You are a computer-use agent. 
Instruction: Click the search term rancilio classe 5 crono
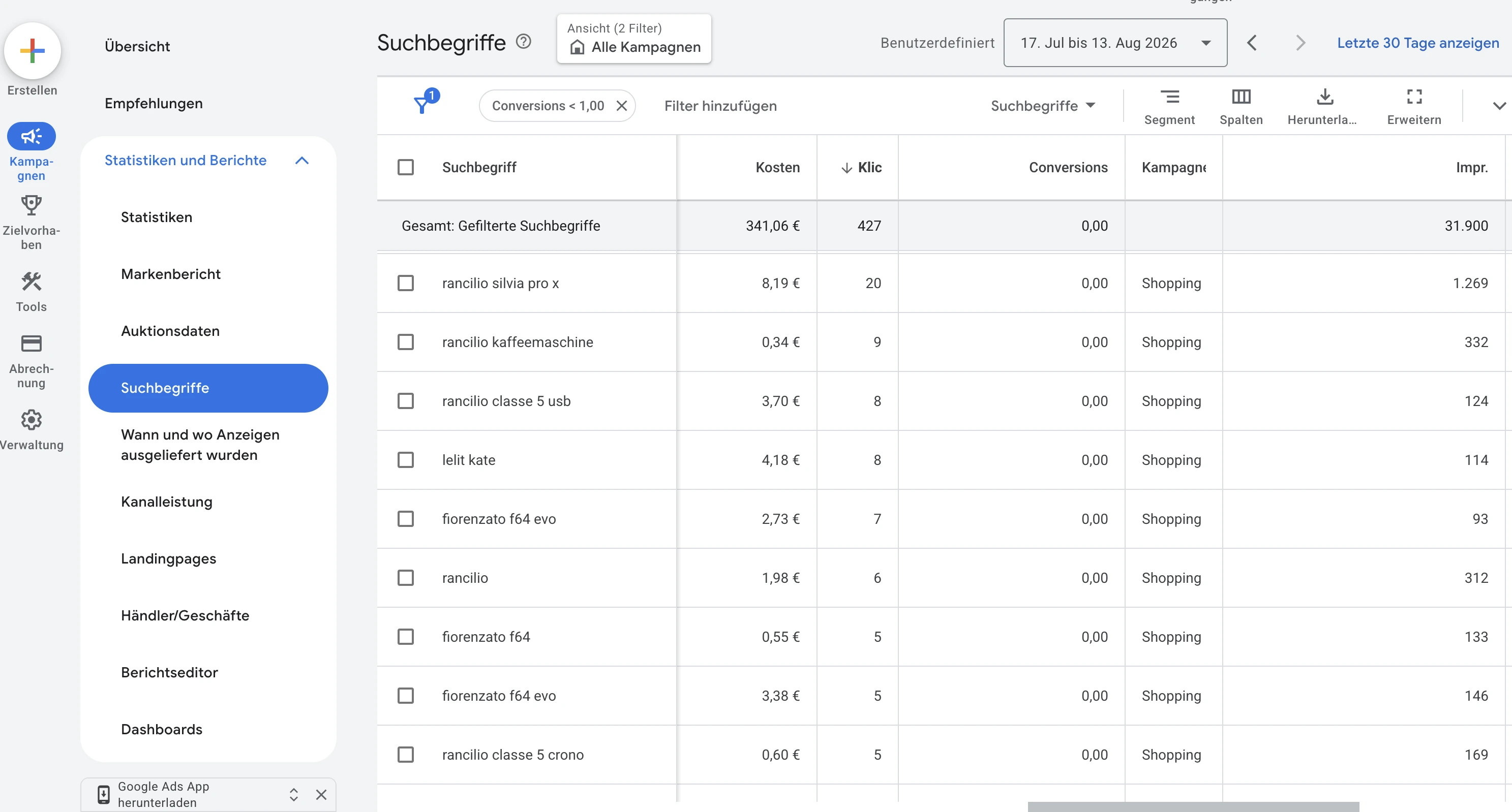click(513, 755)
